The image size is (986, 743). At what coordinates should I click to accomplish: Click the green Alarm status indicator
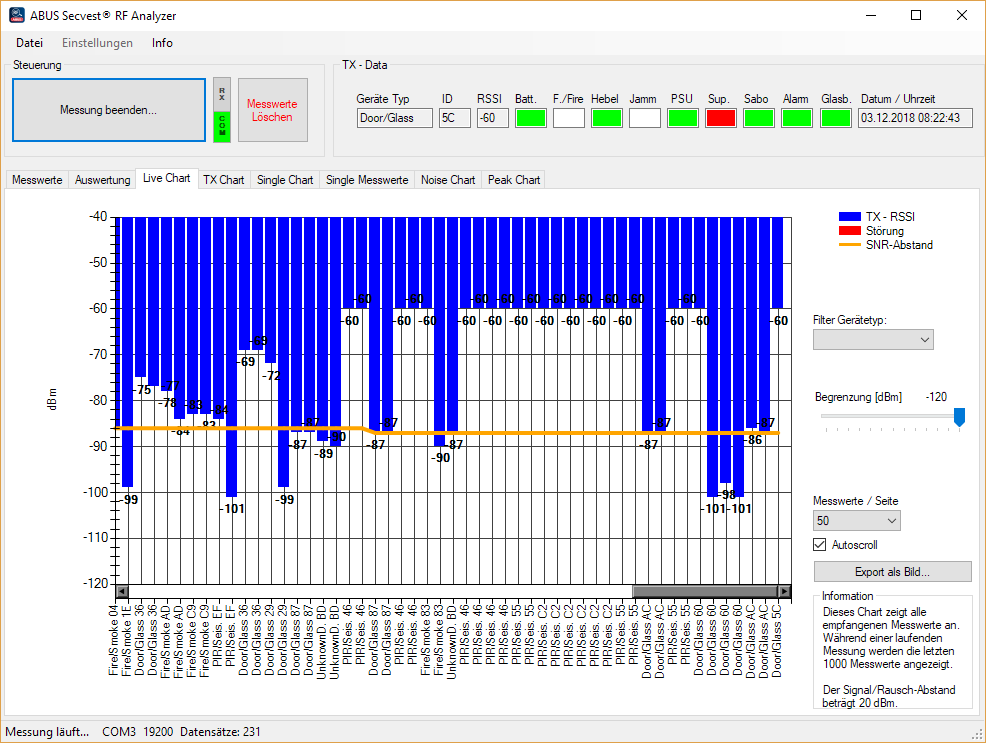(x=797, y=118)
